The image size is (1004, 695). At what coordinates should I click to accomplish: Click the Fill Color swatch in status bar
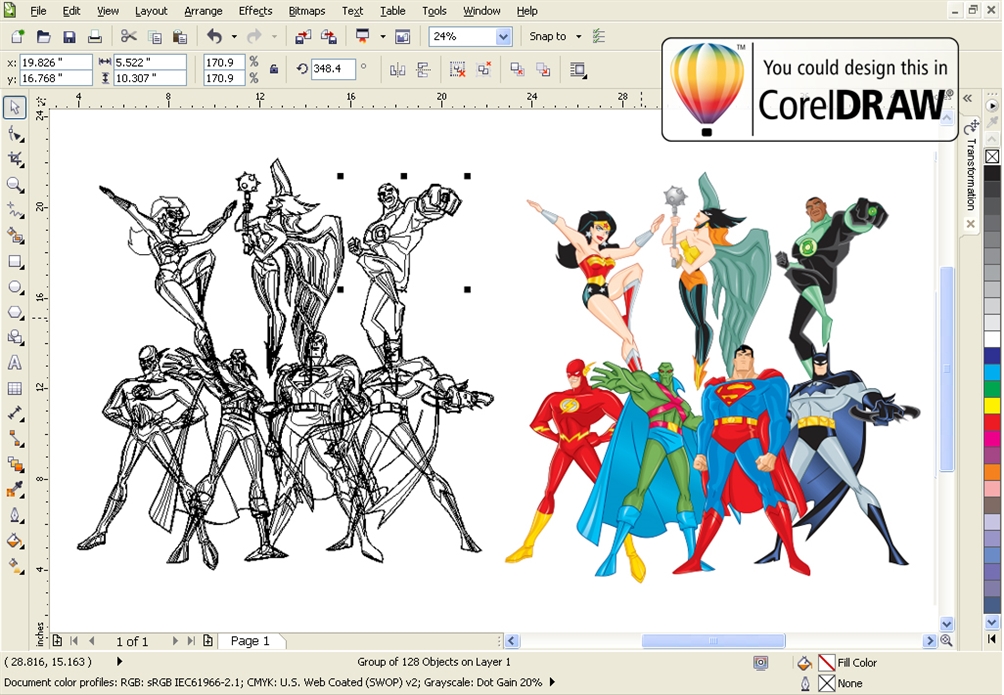pos(828,662)
